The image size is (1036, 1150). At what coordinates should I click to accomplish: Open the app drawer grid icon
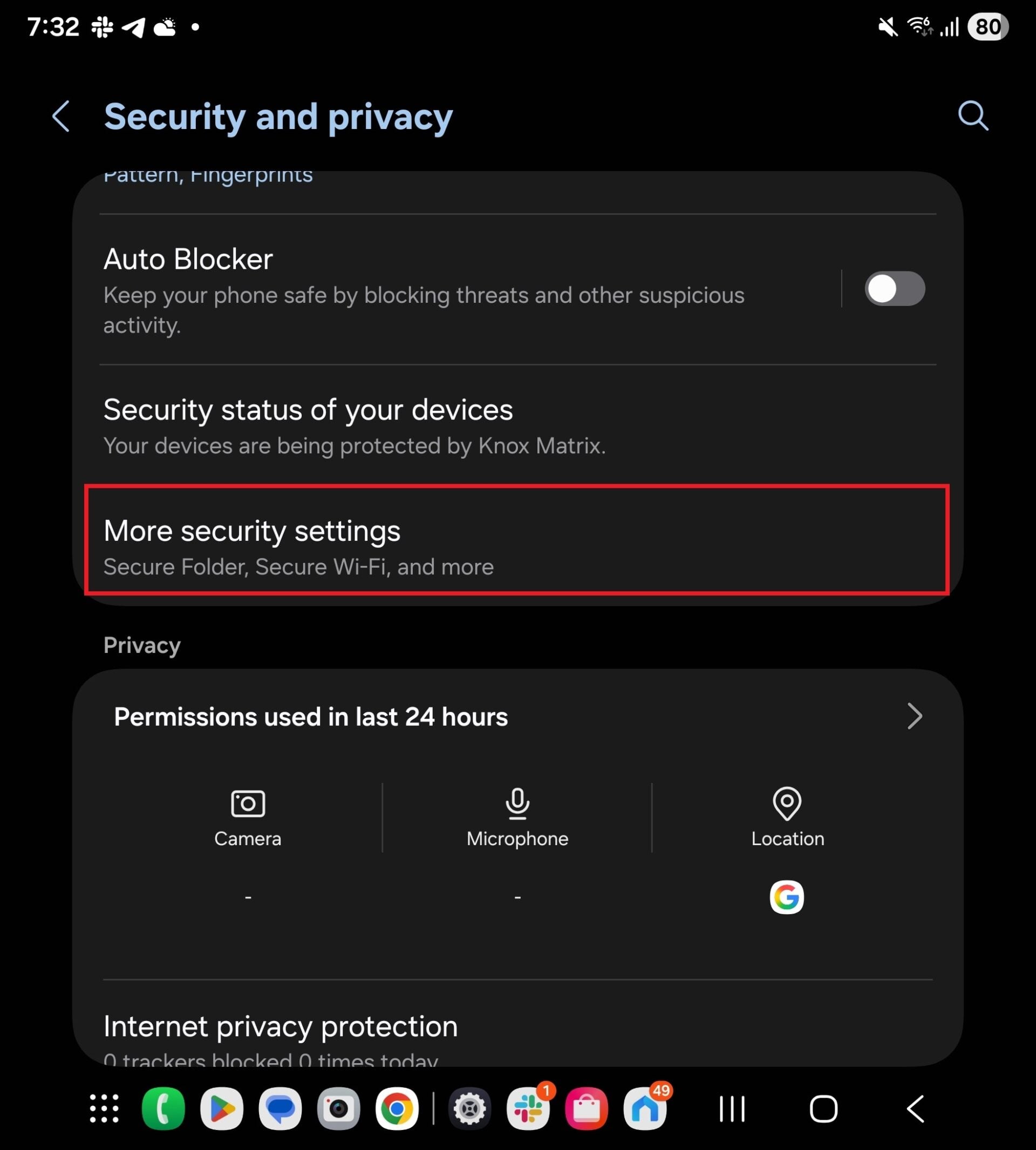click(104, 1109)
